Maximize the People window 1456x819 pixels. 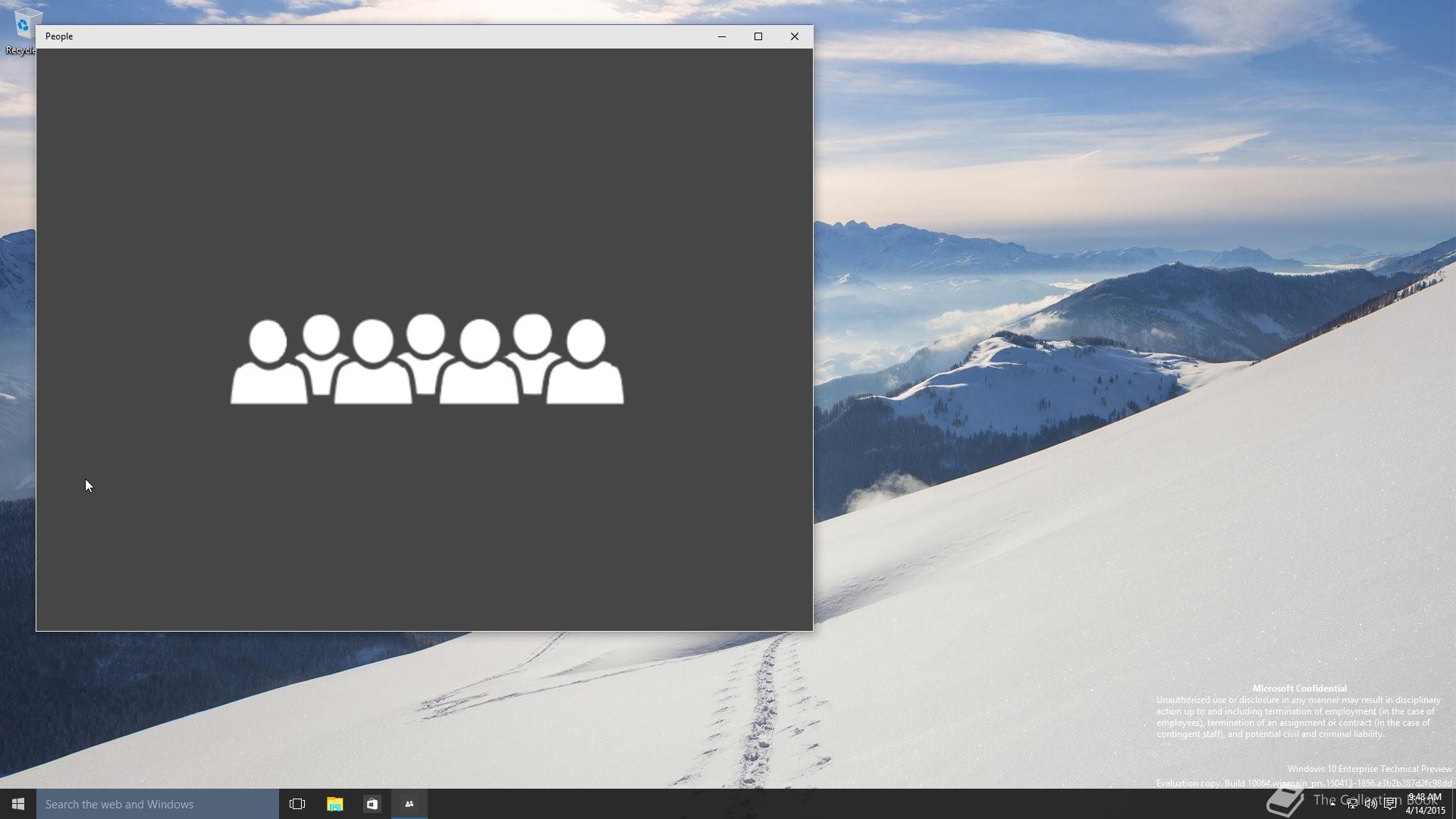[758, 36]
